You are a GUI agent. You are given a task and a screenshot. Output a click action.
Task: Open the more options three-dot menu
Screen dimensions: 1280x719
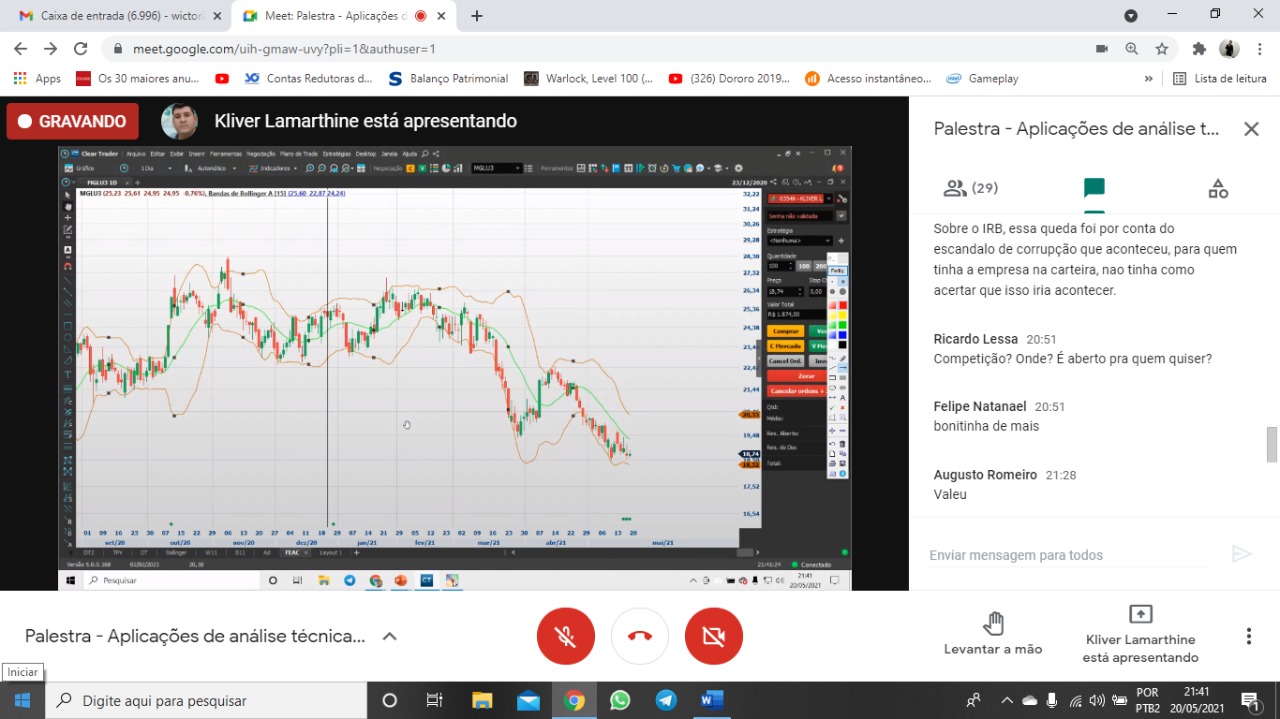[x=1249, y=636]
